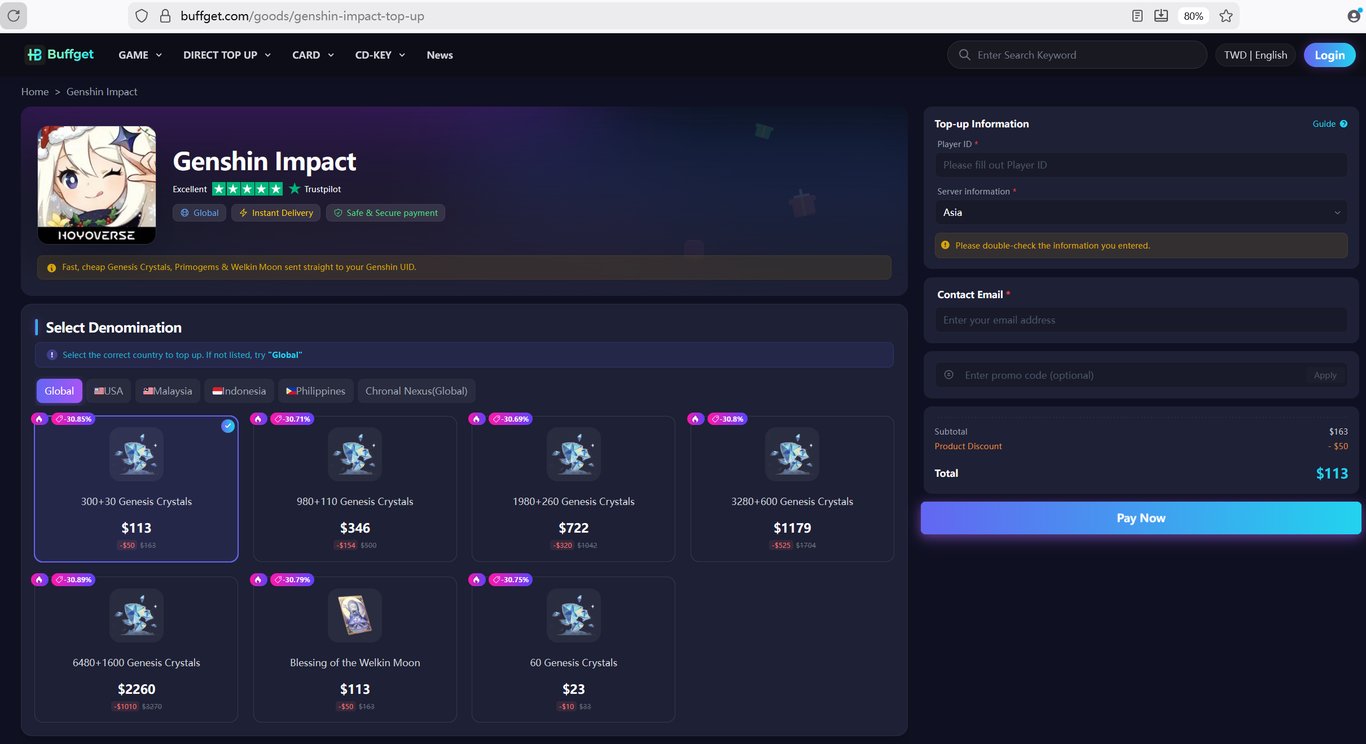
Task: Click the -30.75% discount badge
Action: tap(511, 580)
